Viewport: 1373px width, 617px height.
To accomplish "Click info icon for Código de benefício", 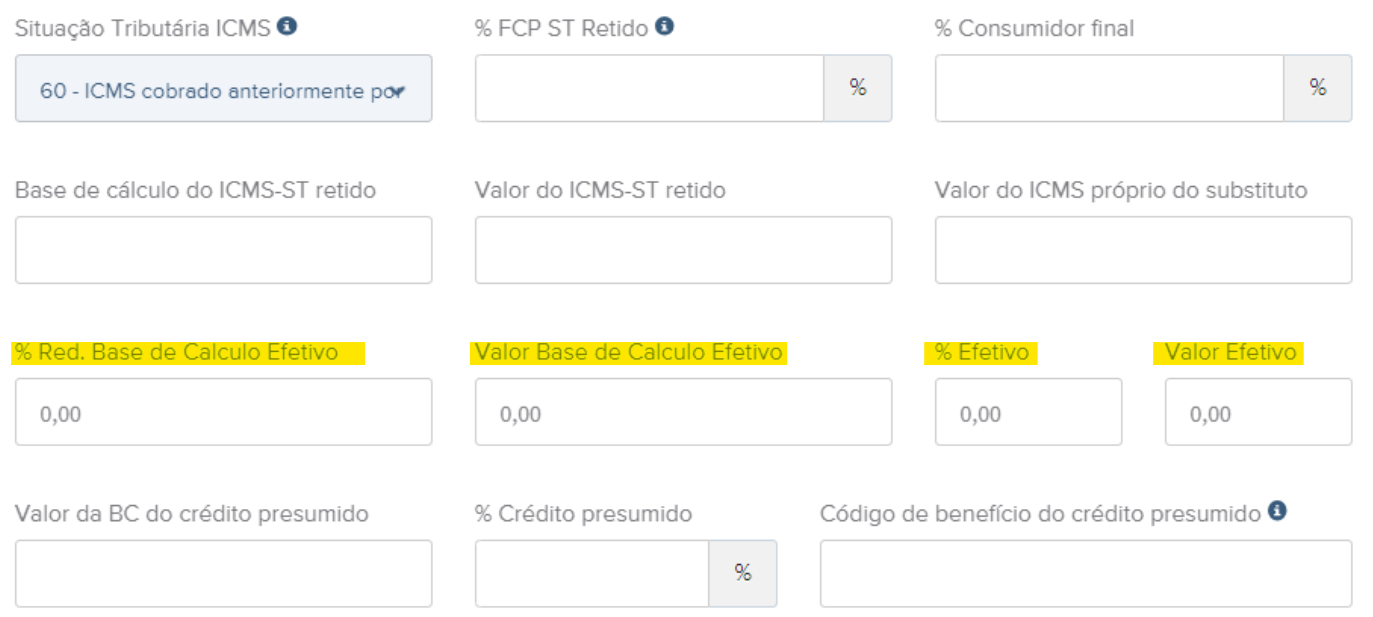I will [1277, 511].
